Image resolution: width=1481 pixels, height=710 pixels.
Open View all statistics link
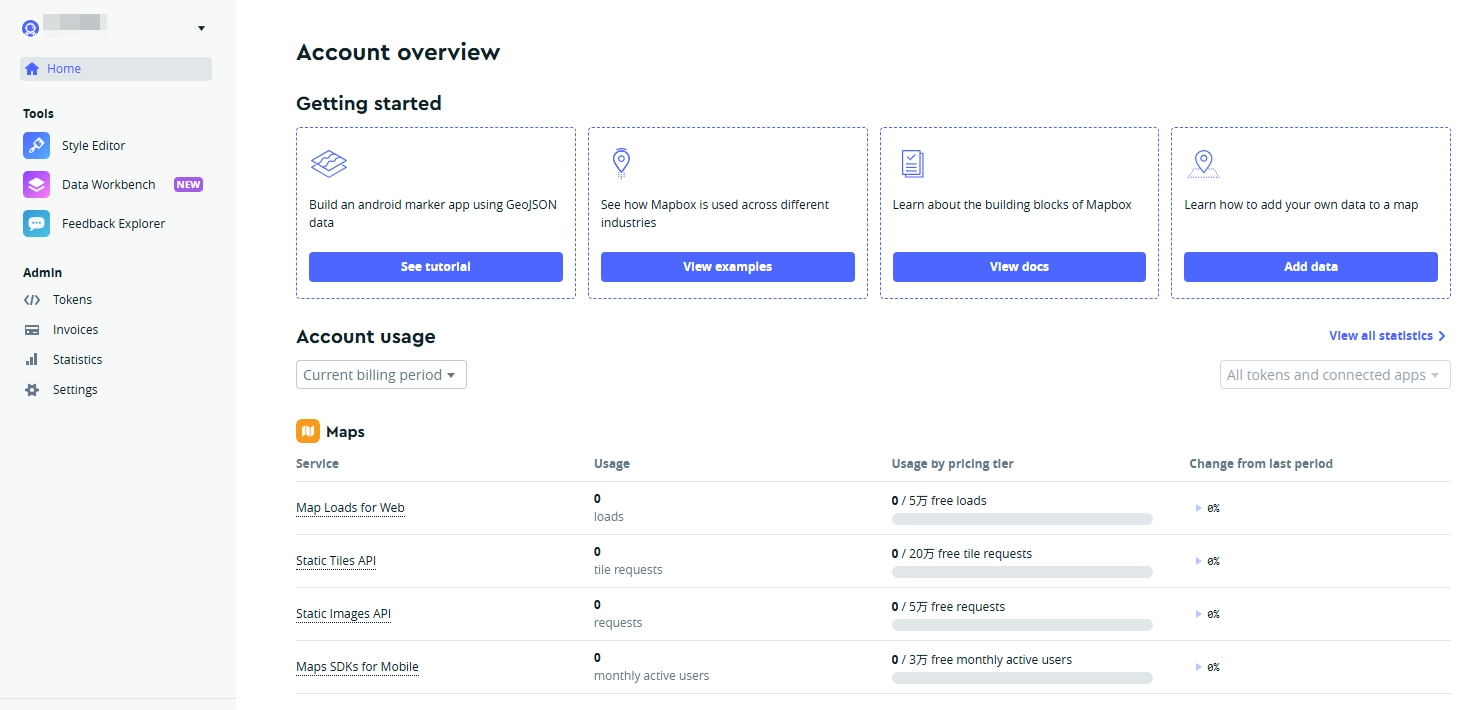click(x=1381, y=336)
